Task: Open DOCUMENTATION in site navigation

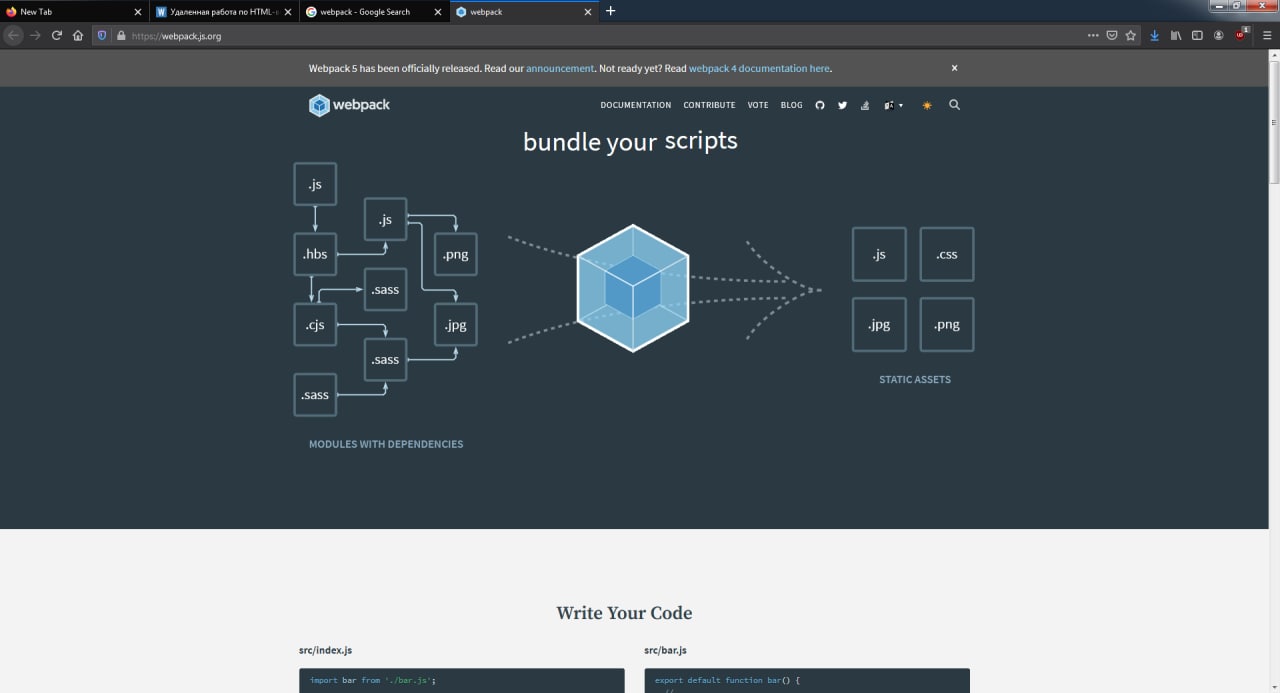Action: click(x=636, y=105)
